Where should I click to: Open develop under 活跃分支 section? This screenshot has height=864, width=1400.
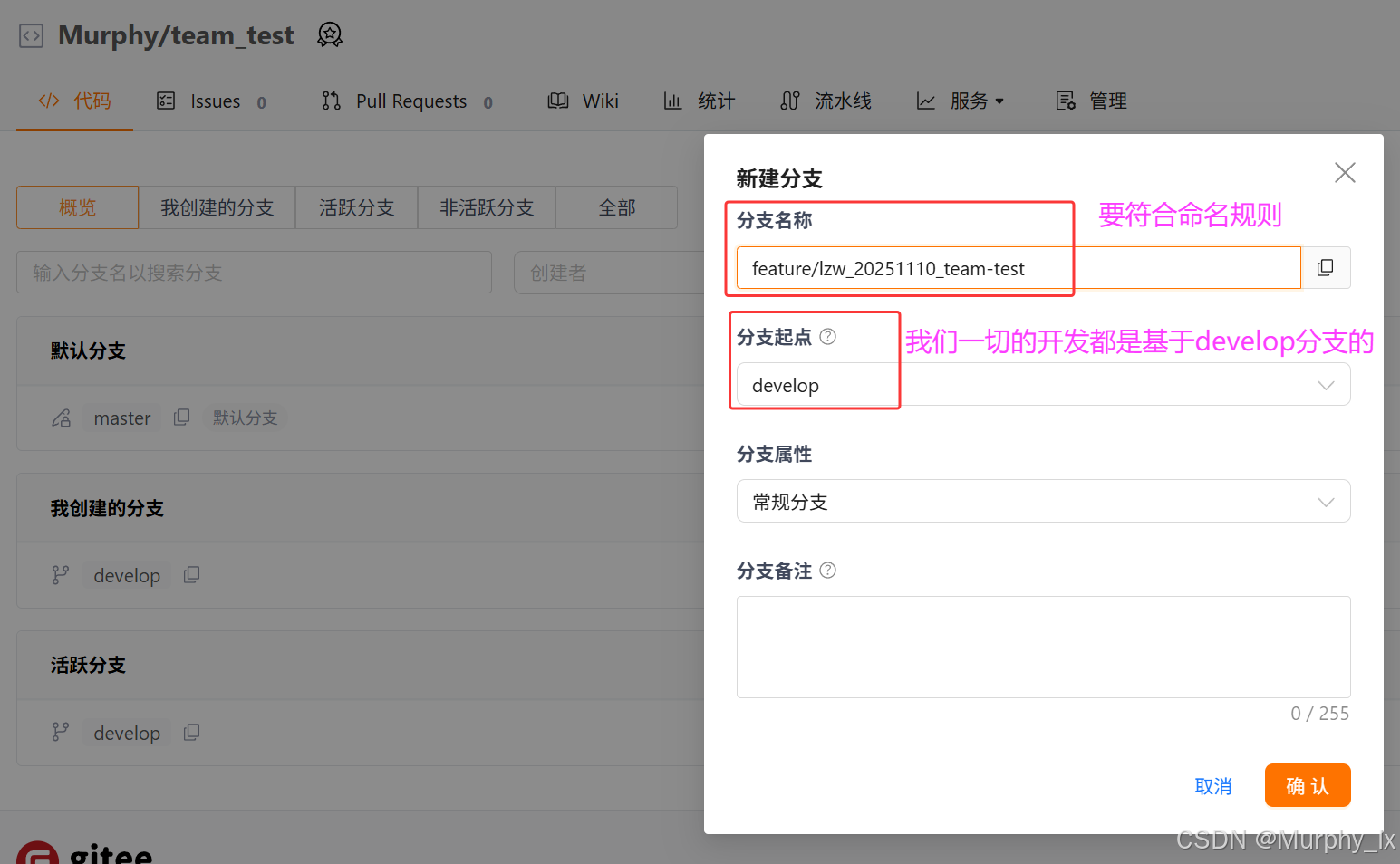click(x=127, y=733)
